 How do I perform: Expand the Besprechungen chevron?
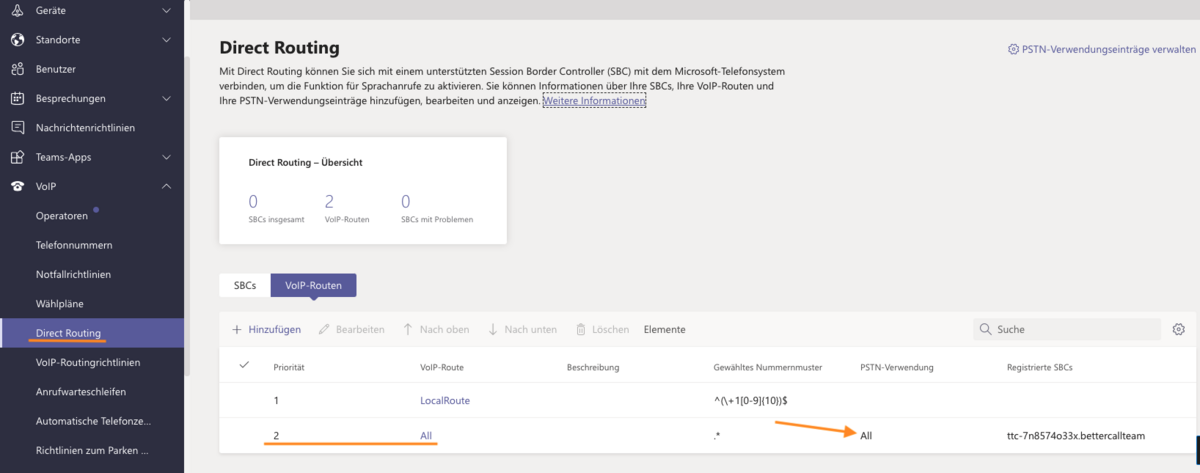click(x=166, y=98)
